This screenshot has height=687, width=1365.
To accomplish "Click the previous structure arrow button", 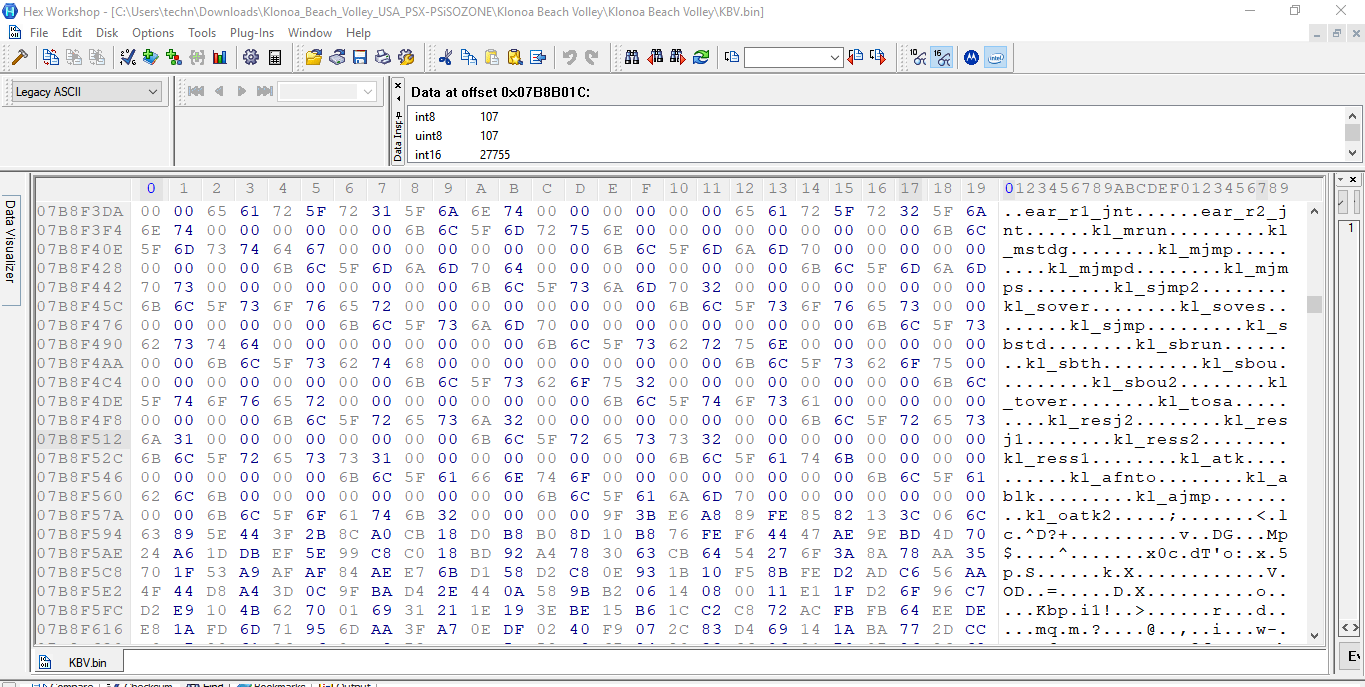I will pos(219,92).
